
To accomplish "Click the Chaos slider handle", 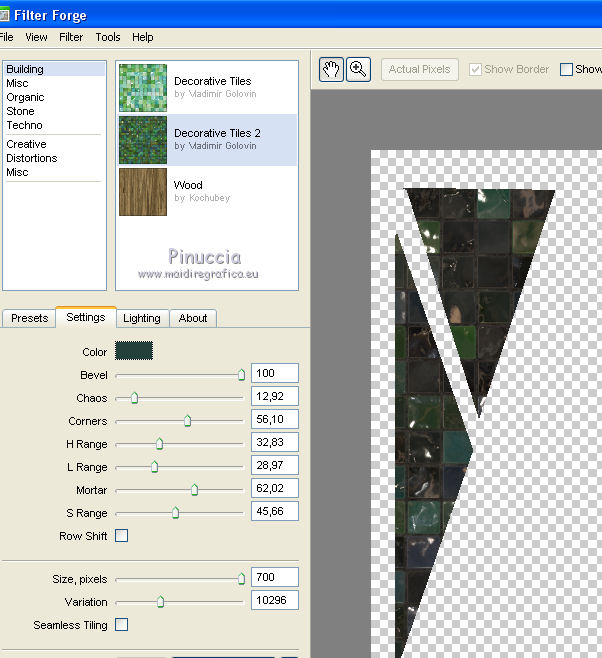I will click(x=134, y=398).
